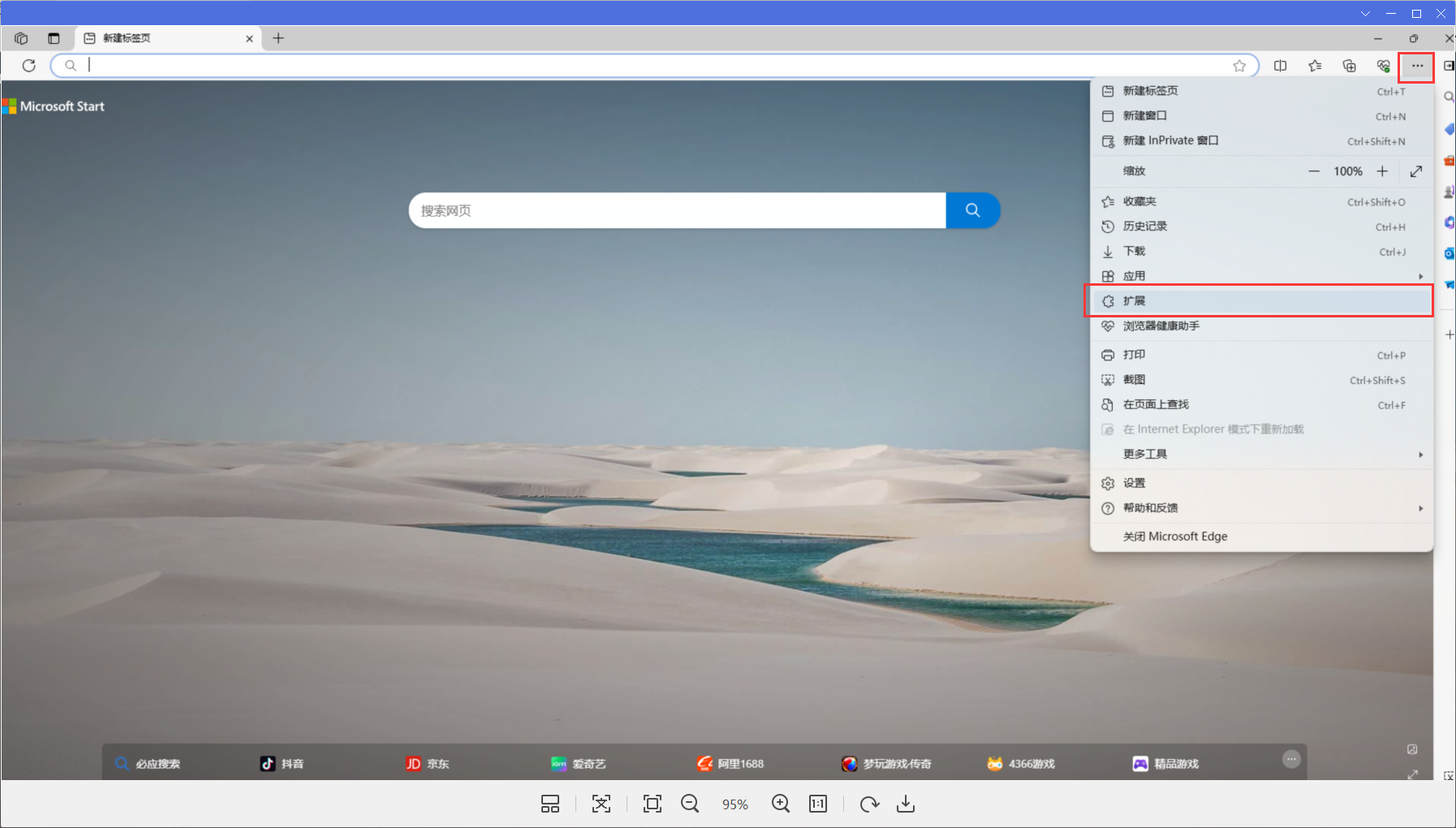
Task: Open the 爱奇艺 quick link
Action: [578, 764]
